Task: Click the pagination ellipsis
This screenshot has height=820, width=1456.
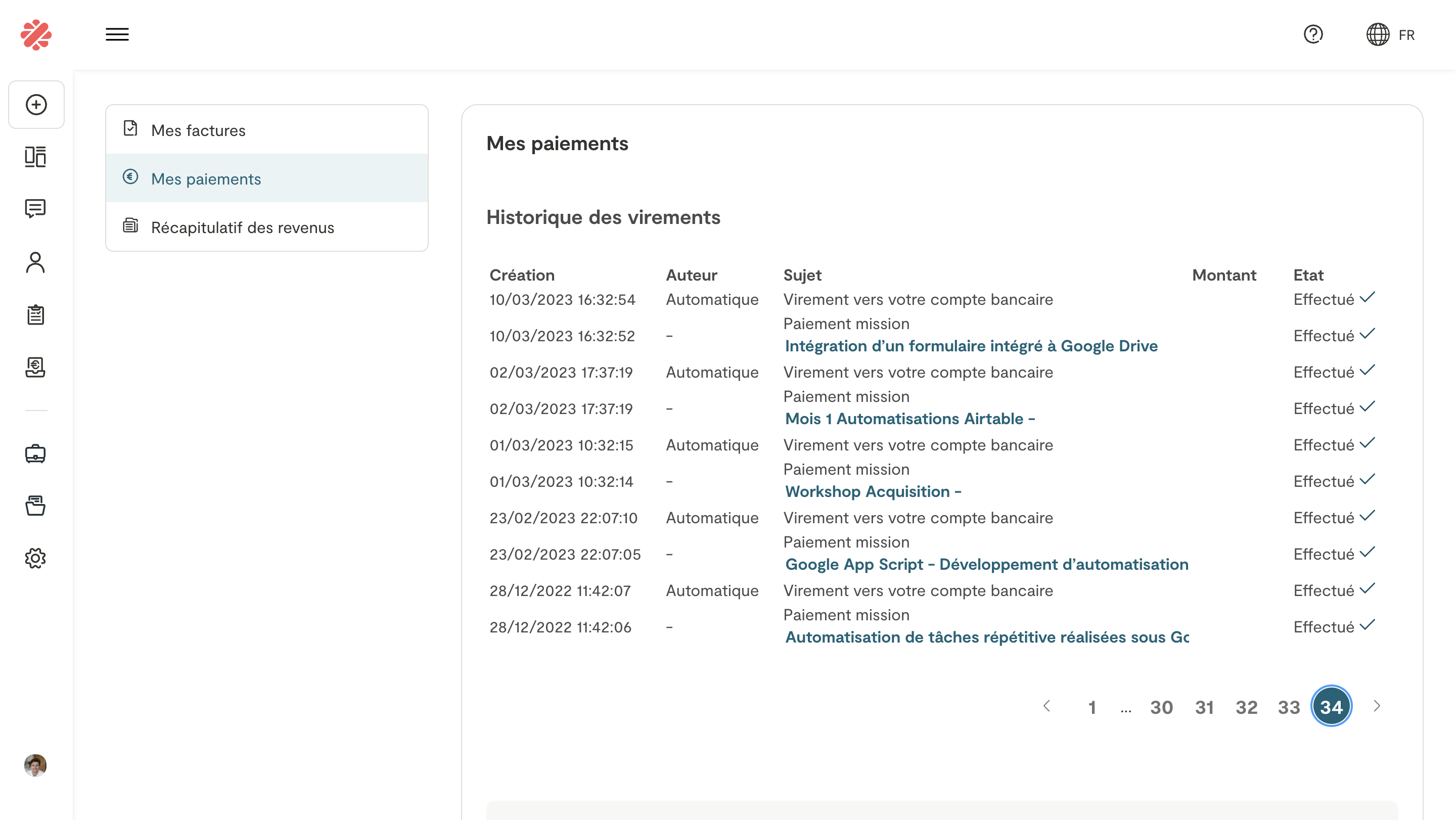Action: point(1126,710)
